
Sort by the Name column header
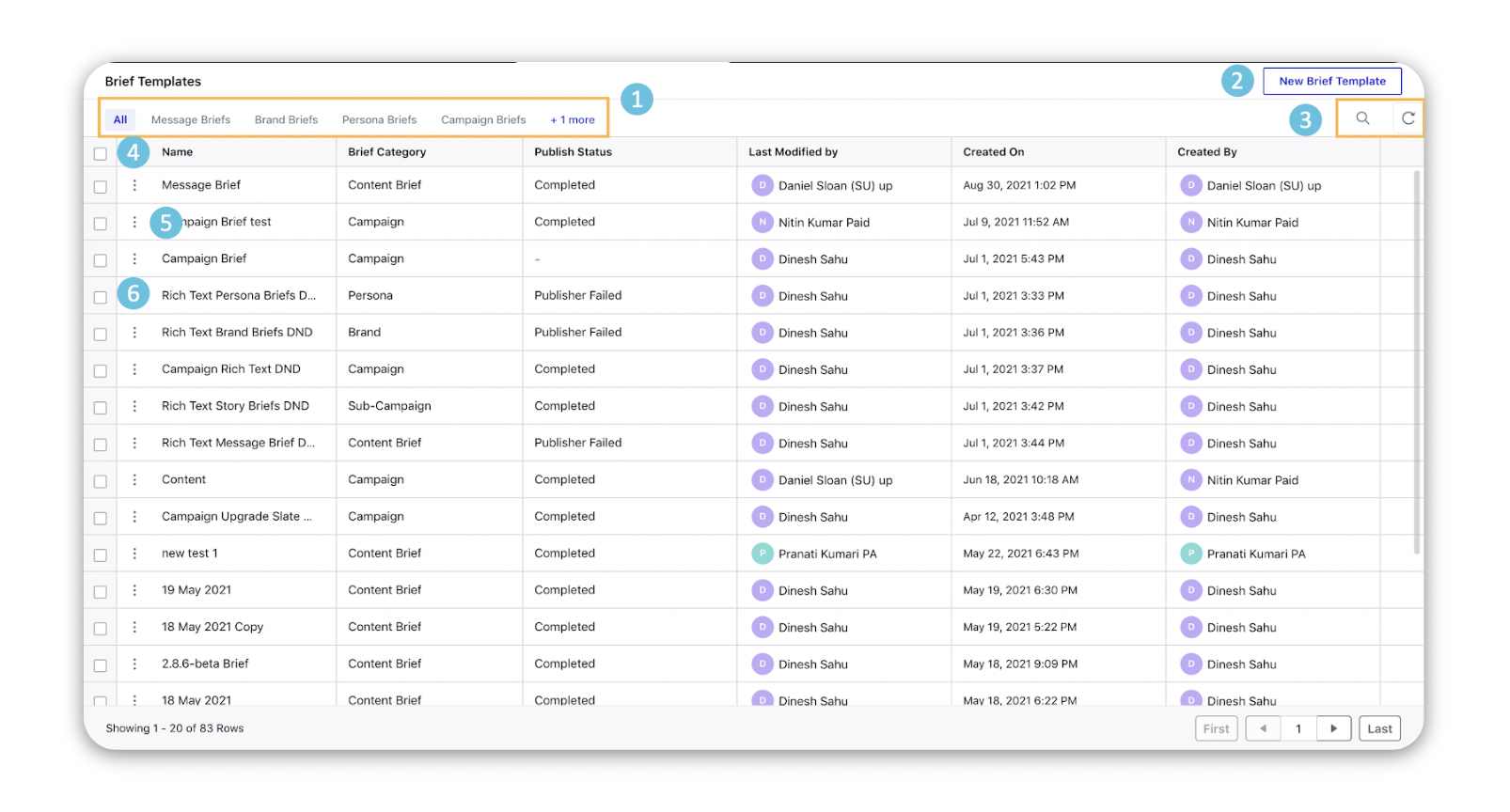[x=177, y=151]
